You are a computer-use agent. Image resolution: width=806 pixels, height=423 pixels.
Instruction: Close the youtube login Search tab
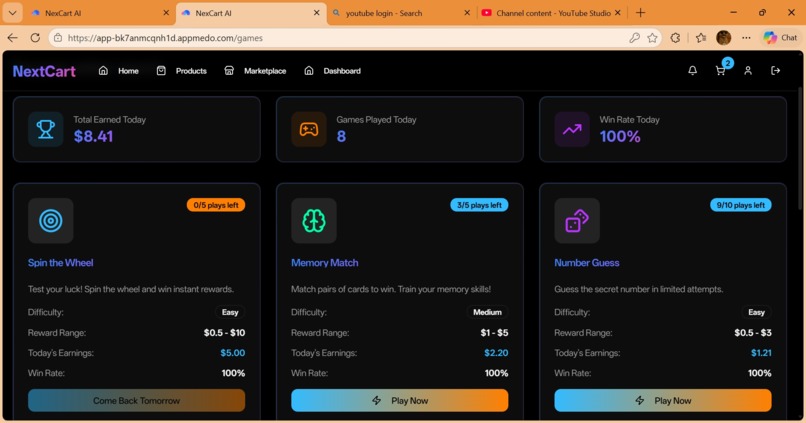(467, 13)
